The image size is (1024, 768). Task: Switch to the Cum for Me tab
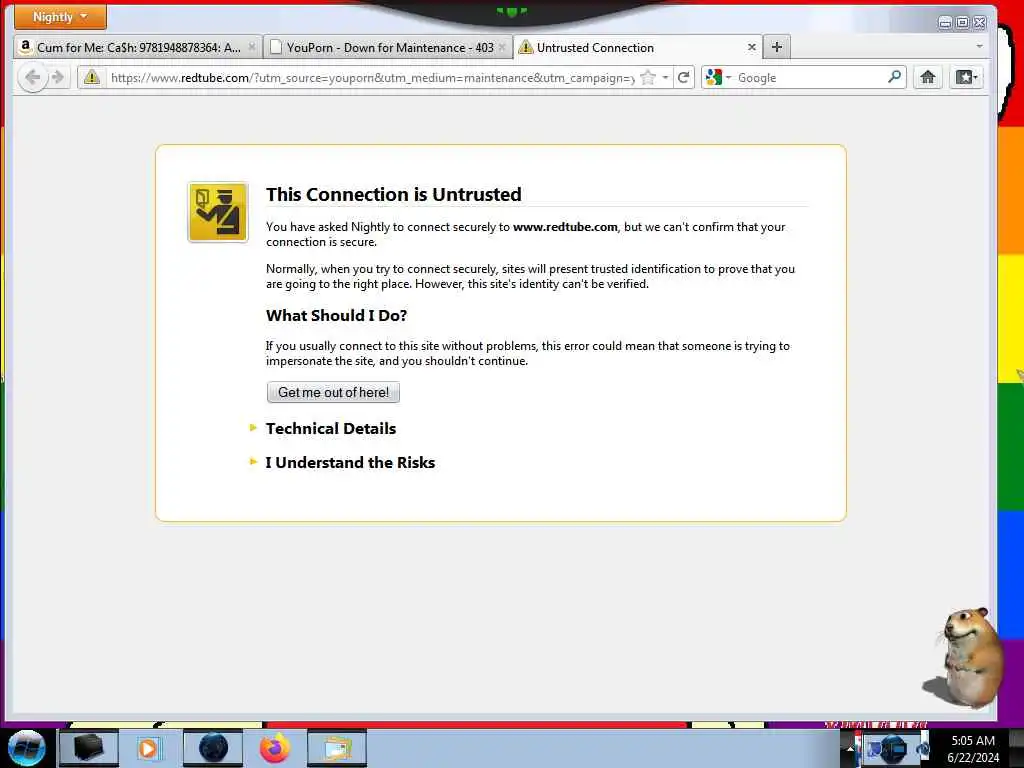(x=138, y=48)
